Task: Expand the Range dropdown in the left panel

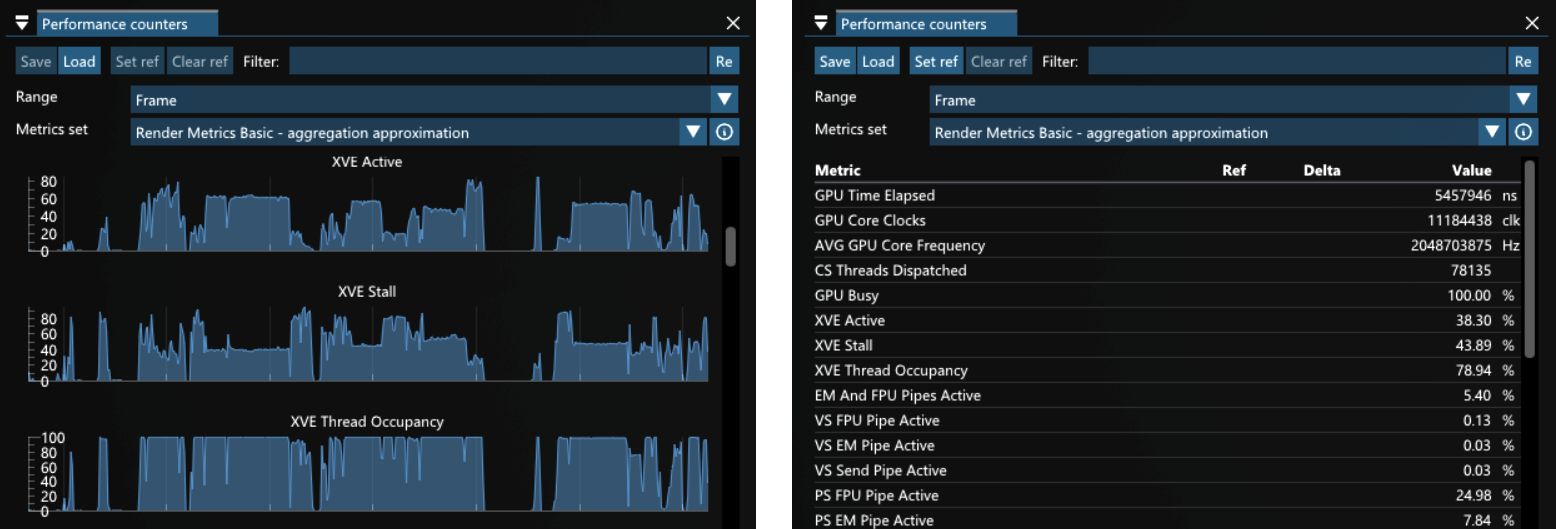Action: point(724,99)
